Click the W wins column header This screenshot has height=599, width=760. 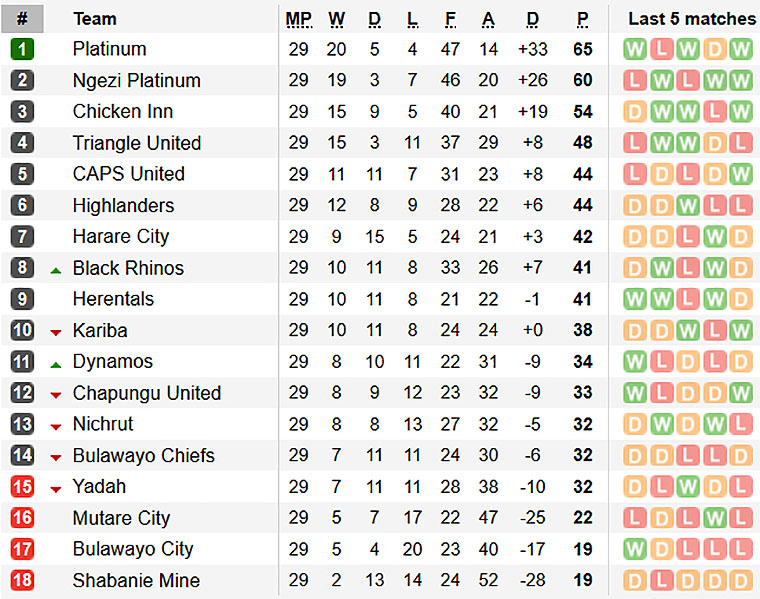[x=336, y=19]
